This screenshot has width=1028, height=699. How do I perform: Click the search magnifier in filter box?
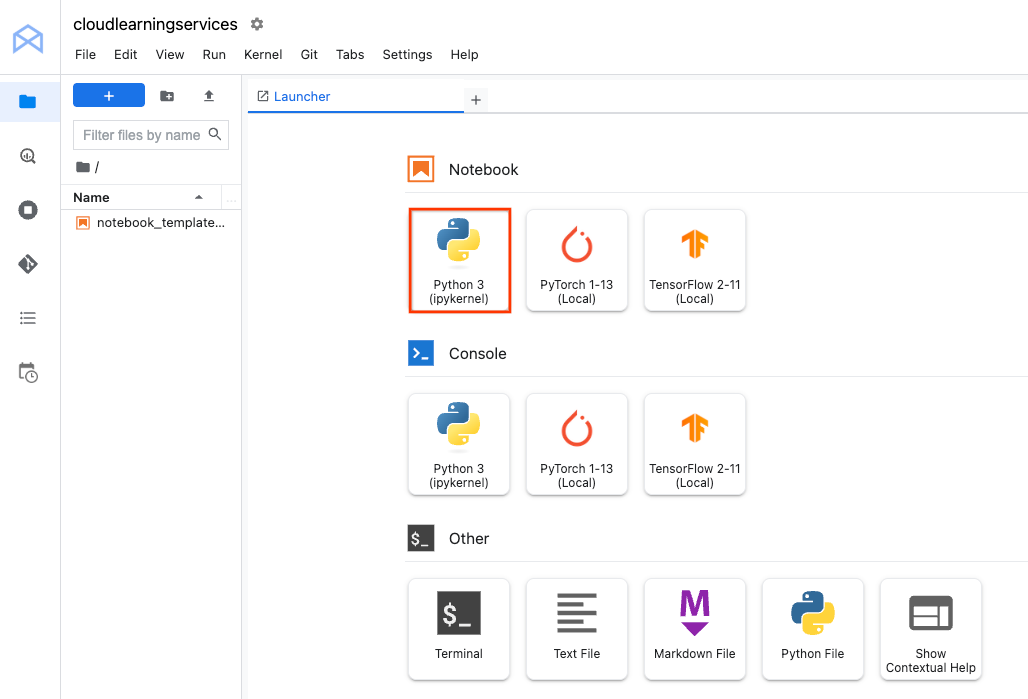click(x=214, y=134)
